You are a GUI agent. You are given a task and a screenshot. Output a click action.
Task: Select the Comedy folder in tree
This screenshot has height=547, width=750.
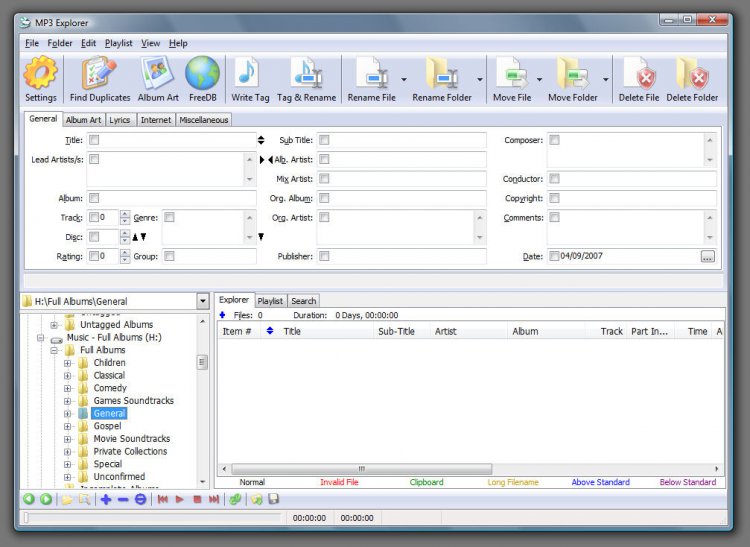pos(110,388)
